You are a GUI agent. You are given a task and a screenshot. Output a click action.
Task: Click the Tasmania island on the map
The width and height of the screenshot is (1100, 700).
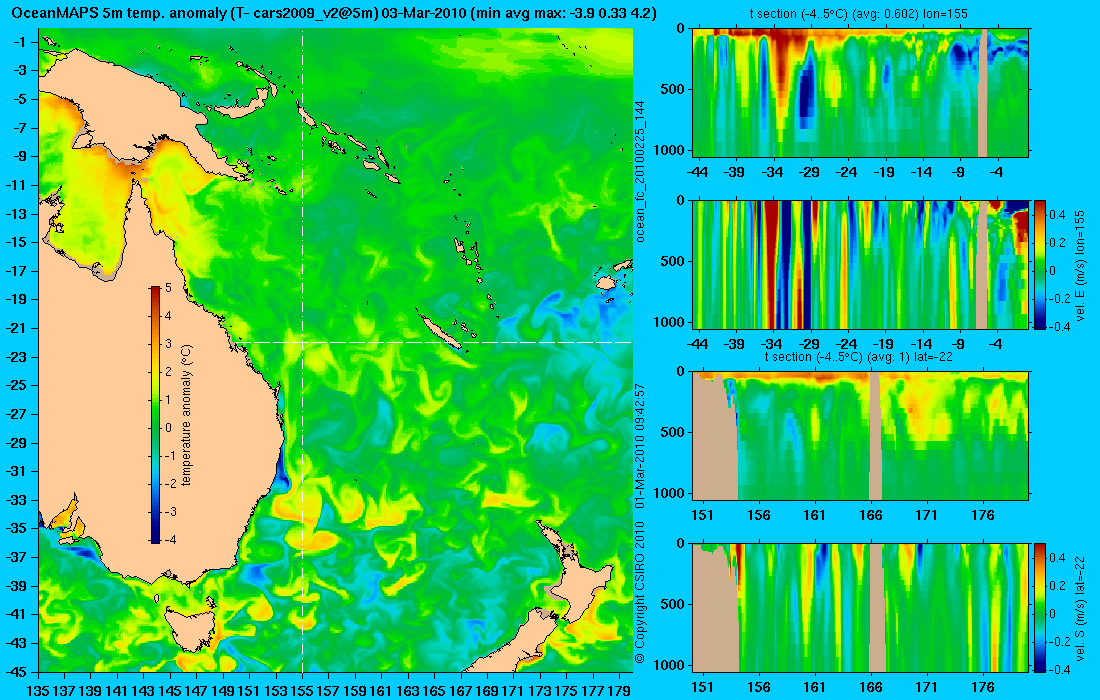click(189, 629)
